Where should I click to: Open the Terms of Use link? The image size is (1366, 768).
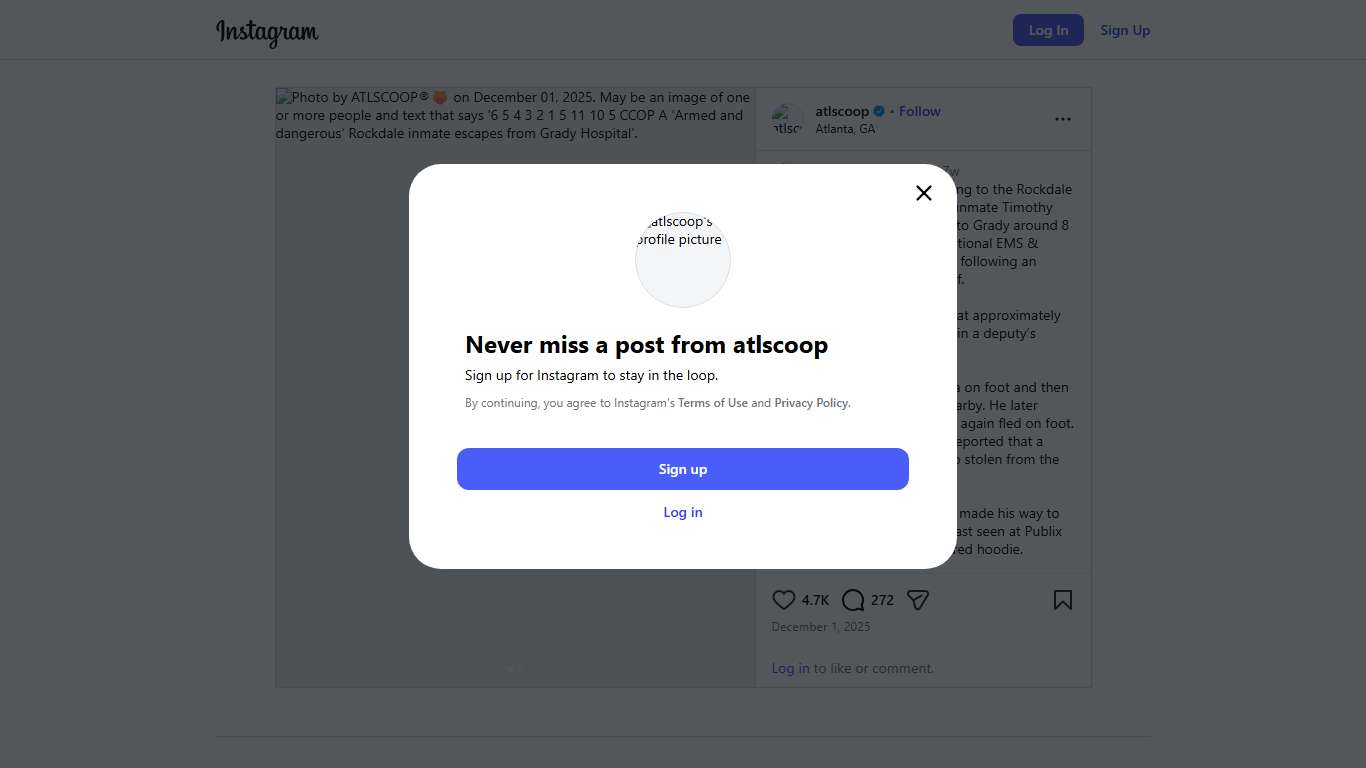(x=713, y=403)
